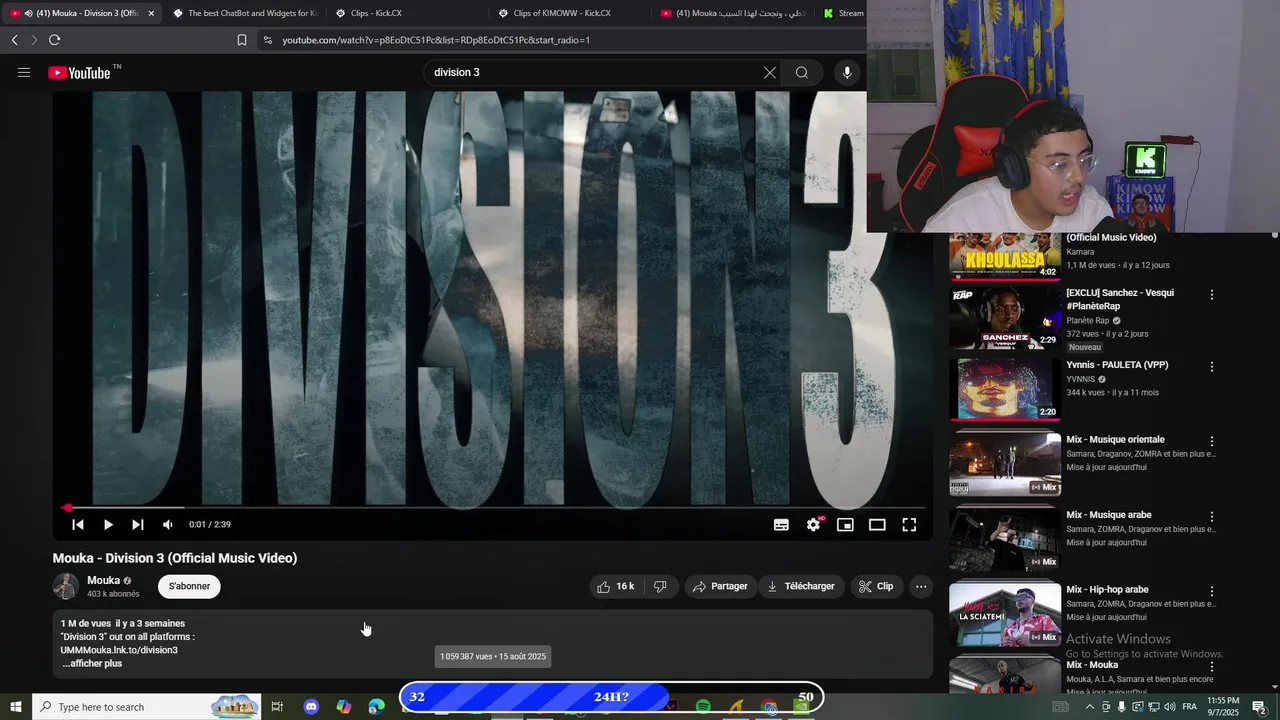The width and height of the screenshot is (1280, 720).
Task: Open Discord from the taskbar
Action: (311, 707)
